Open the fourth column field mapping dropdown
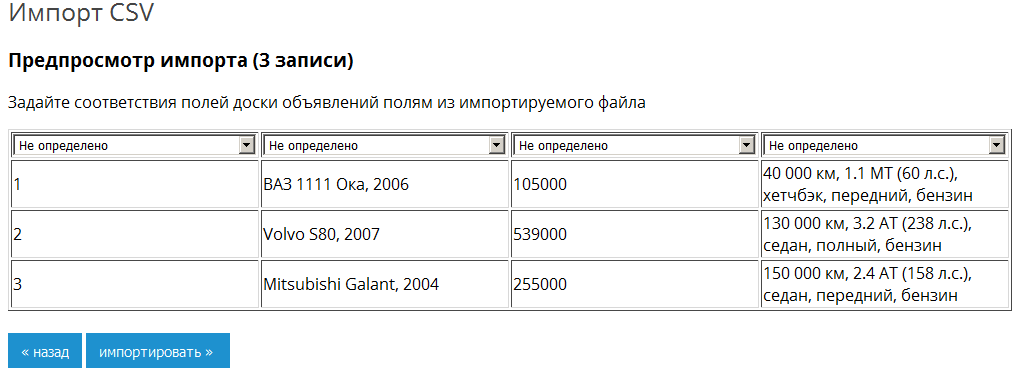This screenshot has width=1027, height=380. point(885,145)
